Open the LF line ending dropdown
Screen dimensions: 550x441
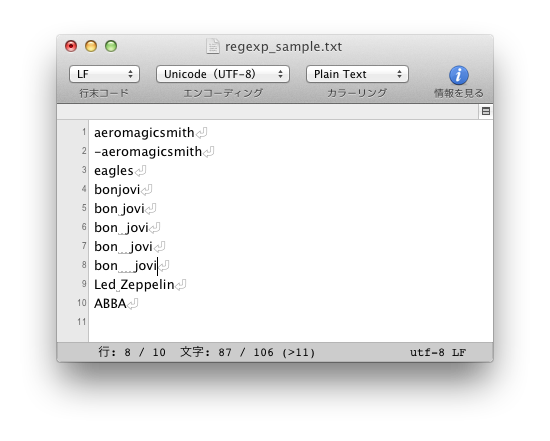tap(105, 74)
